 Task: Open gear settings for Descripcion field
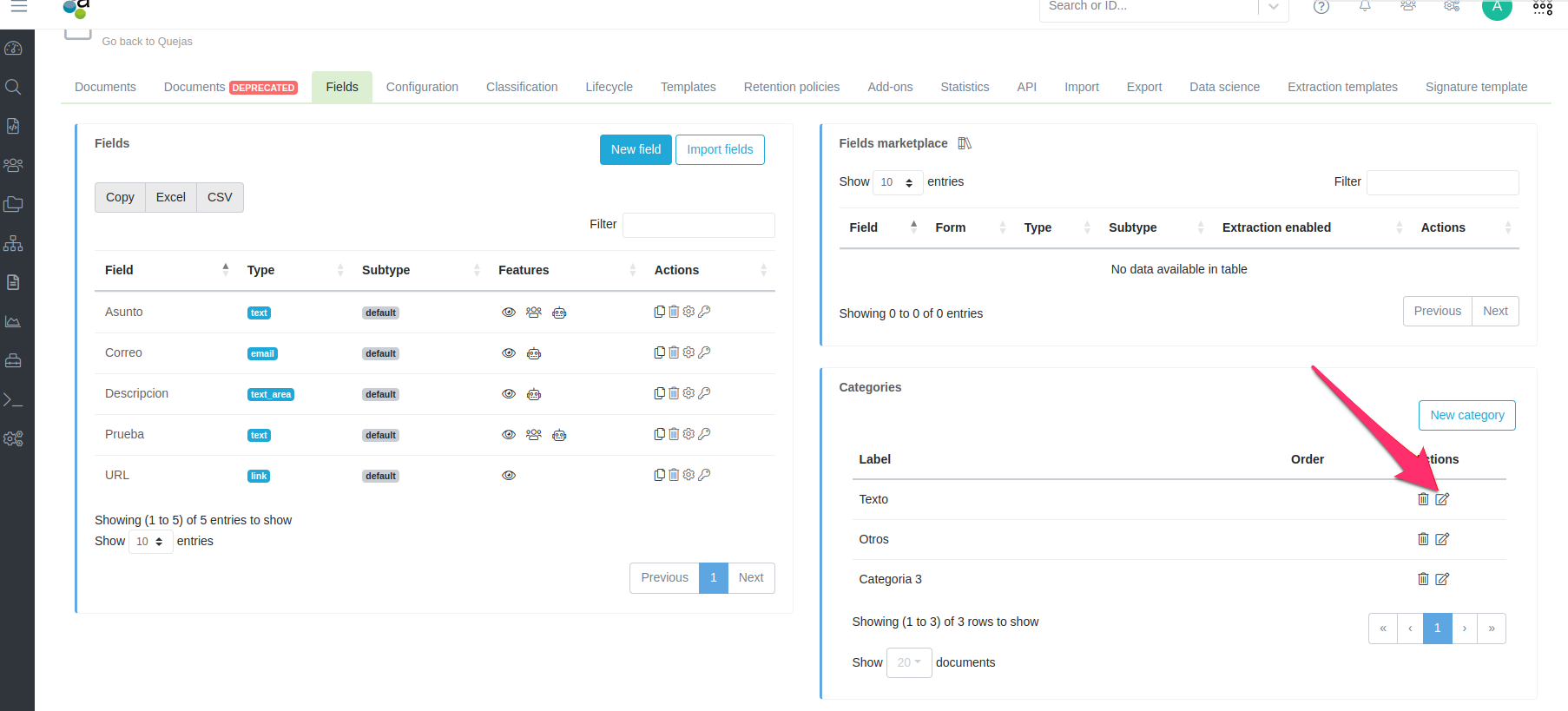(688, 393)
